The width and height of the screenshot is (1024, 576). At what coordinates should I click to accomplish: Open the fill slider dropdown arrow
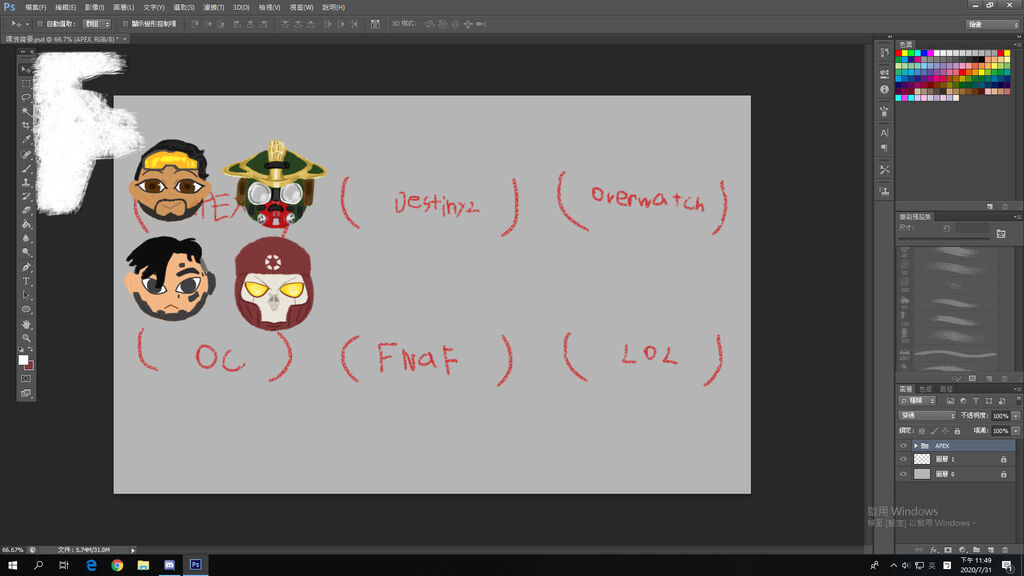1016,431
